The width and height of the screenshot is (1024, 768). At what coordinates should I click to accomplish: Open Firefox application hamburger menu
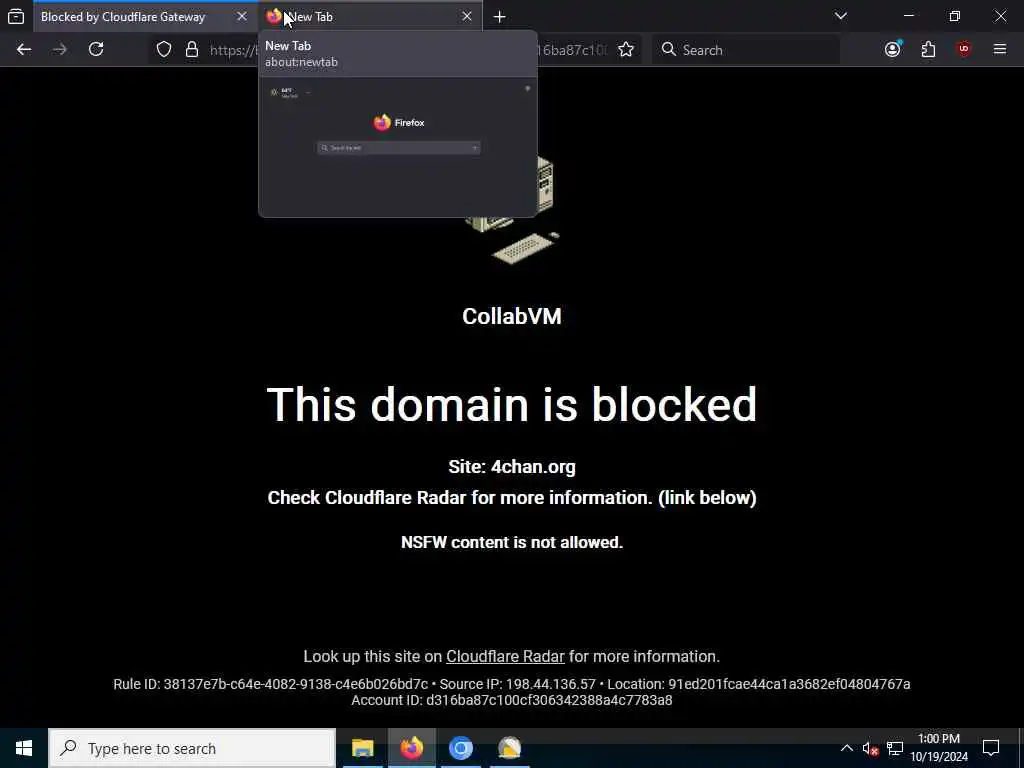click(x=1000, y=50)
